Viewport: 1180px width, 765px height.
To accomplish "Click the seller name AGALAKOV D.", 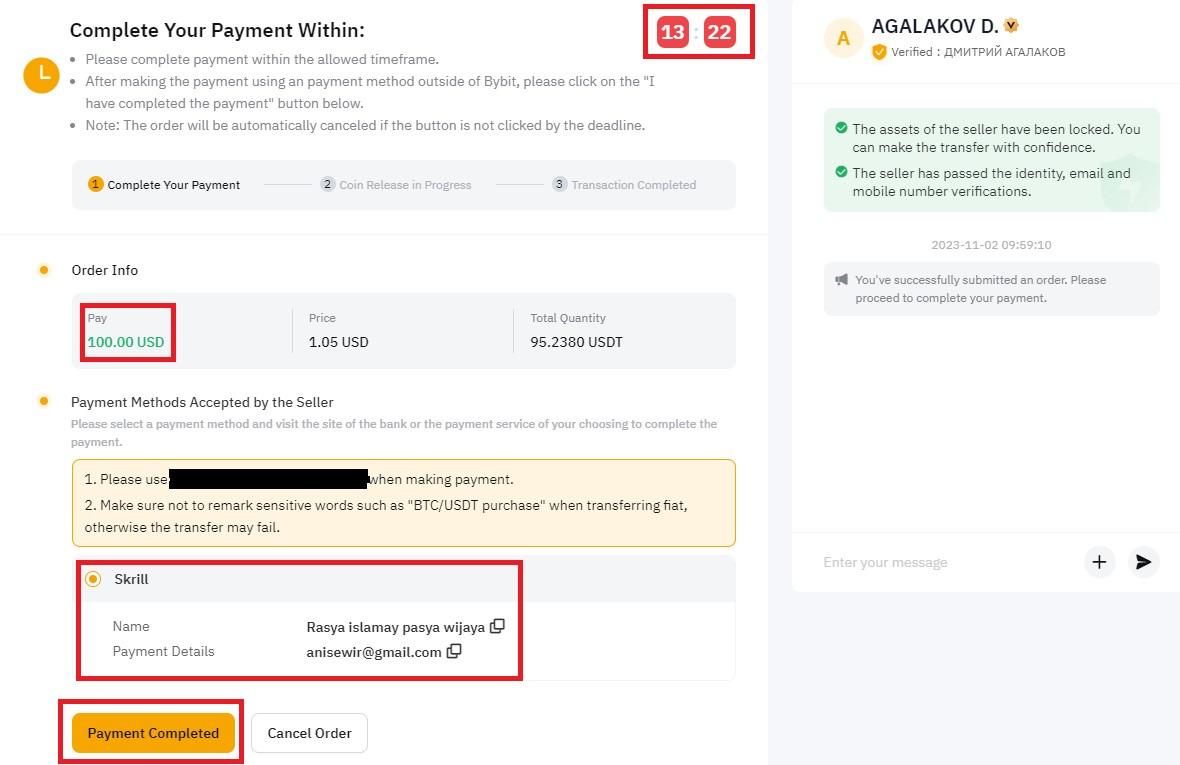I will pyautogui.click(x=935, y=26).
